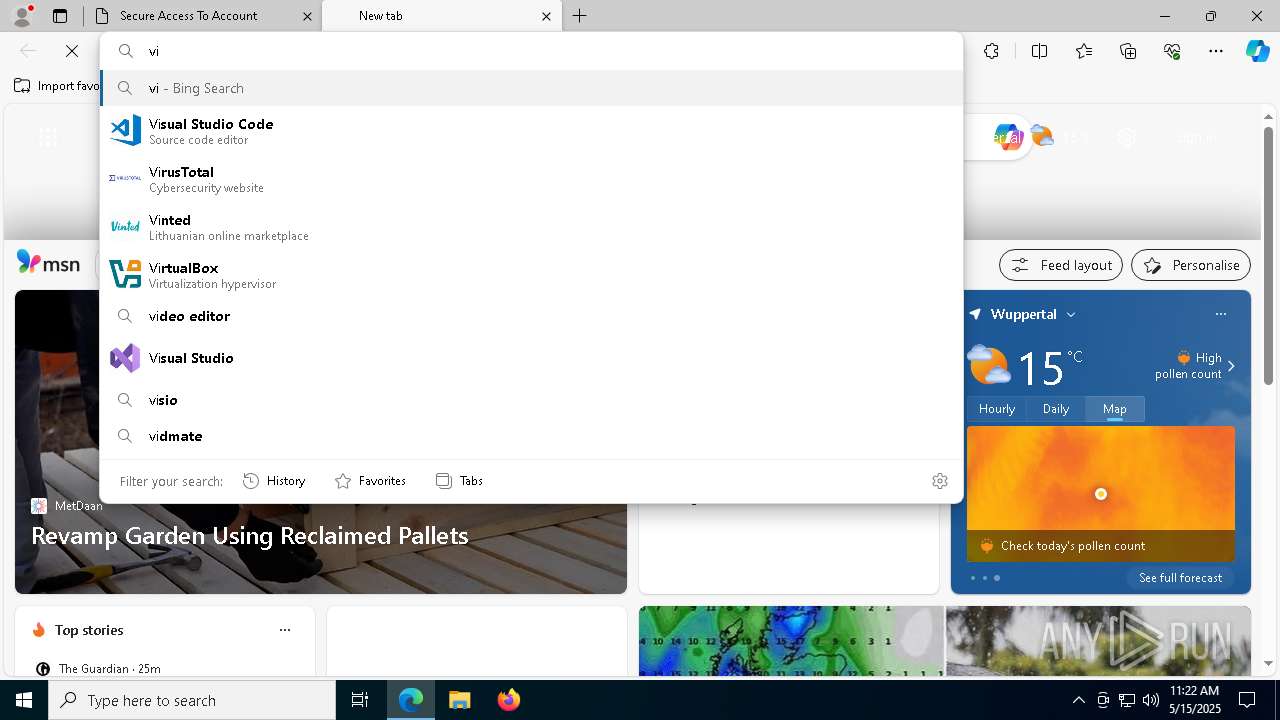Switch weather to Daily tab
The image size is (1280, 720).
click(x=1056, y=409)
